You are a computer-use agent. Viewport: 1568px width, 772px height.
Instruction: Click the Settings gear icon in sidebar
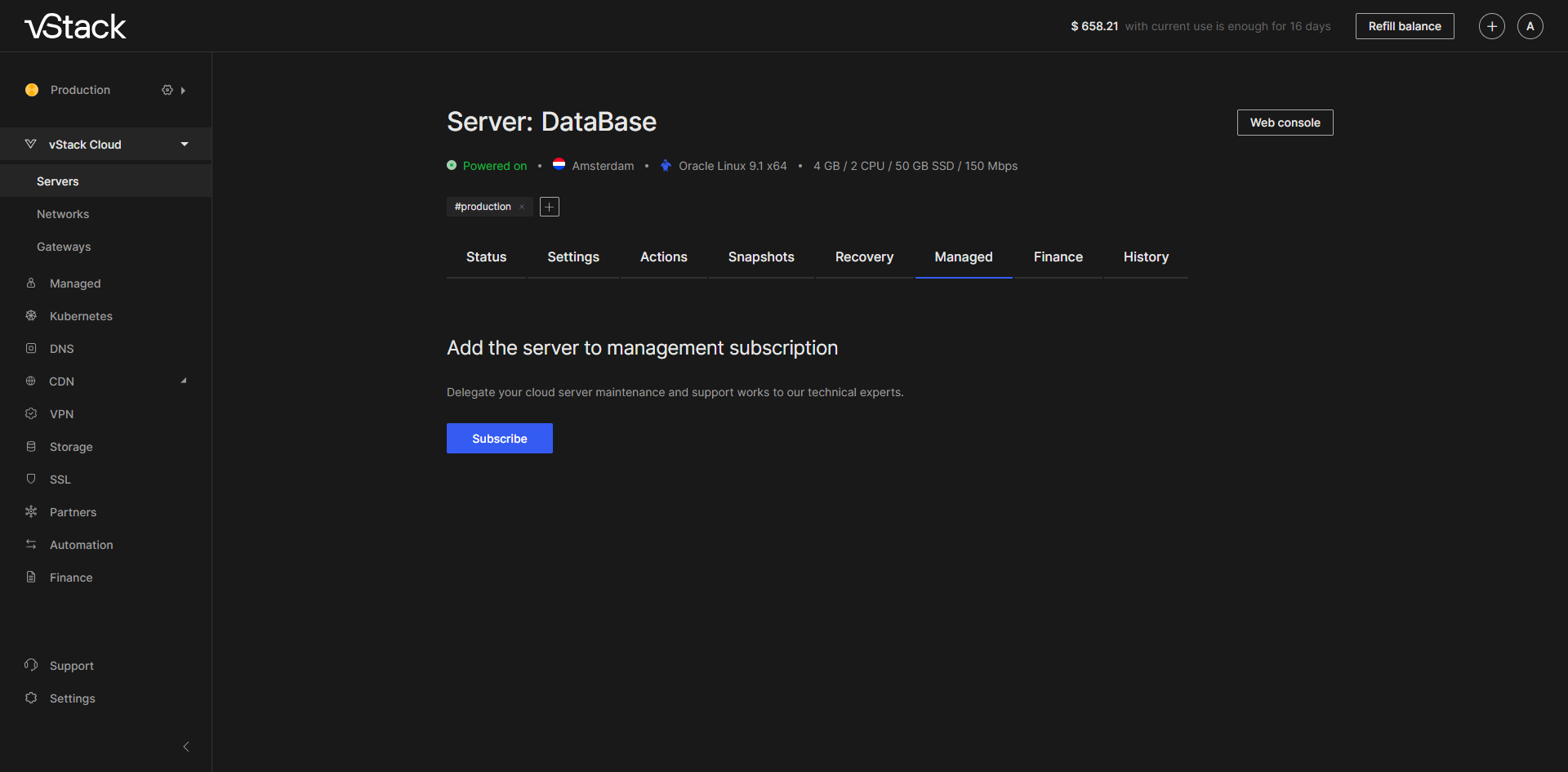[x=31, y=698]
